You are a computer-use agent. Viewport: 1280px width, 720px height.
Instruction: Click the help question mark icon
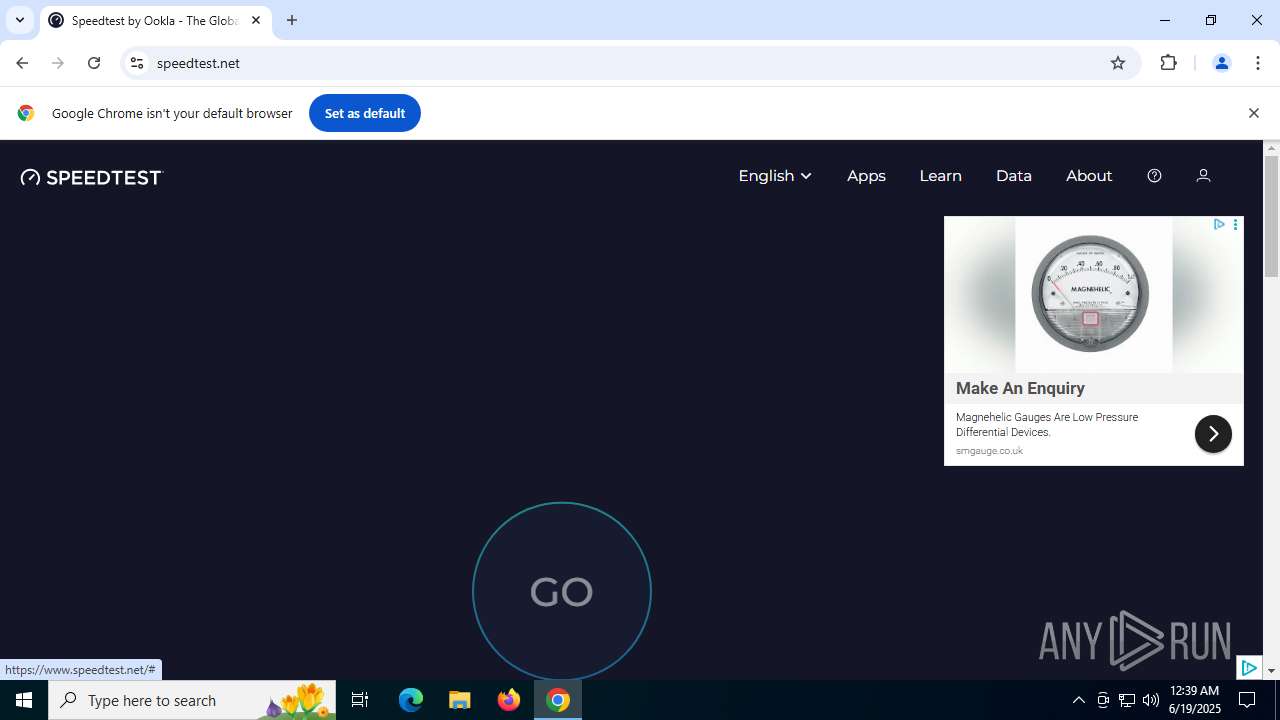pos(1154,176)
